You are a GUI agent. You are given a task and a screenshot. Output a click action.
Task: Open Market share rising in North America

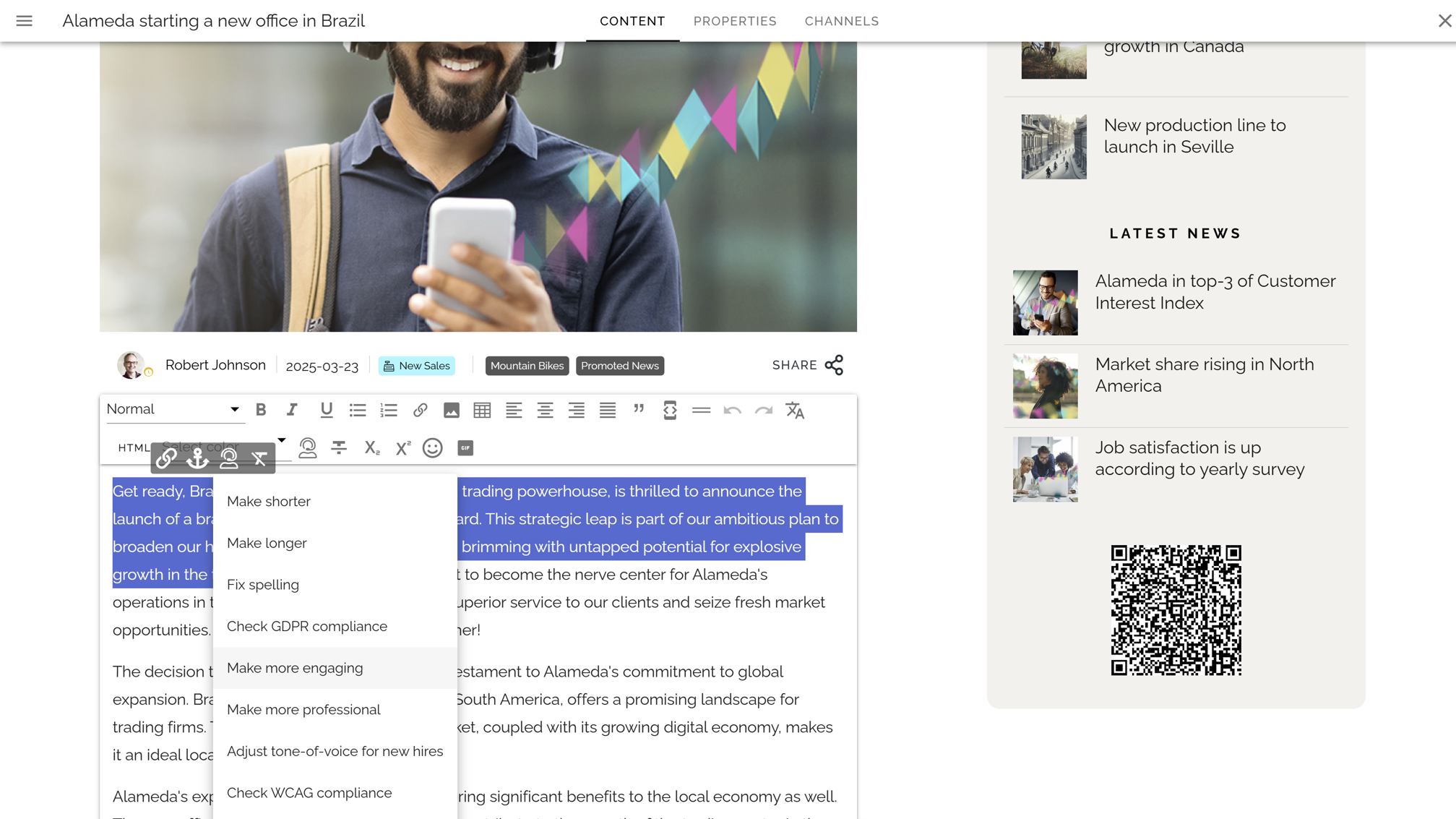click(x=1204, y=375)
